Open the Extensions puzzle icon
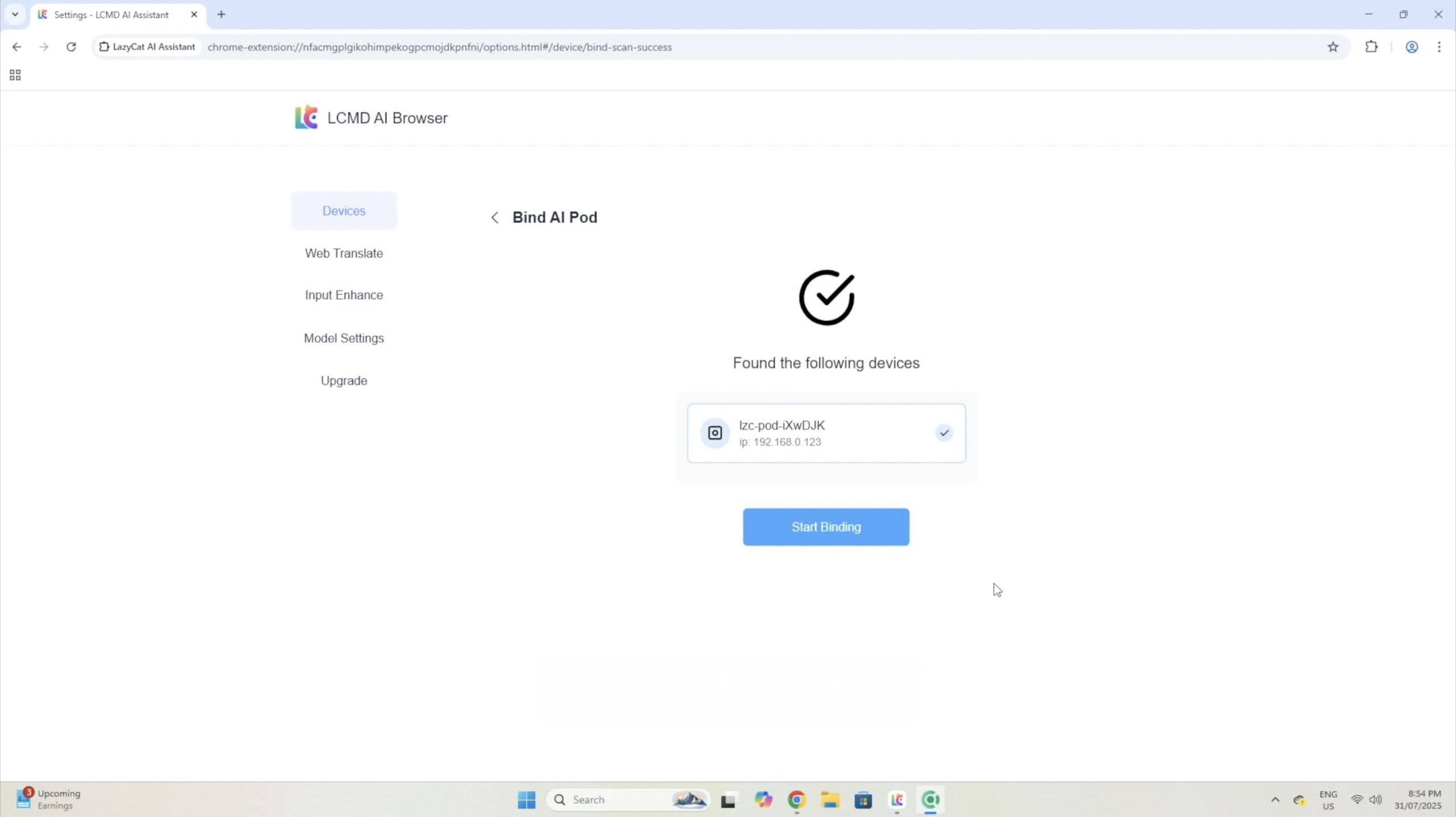 (1371, 47)
